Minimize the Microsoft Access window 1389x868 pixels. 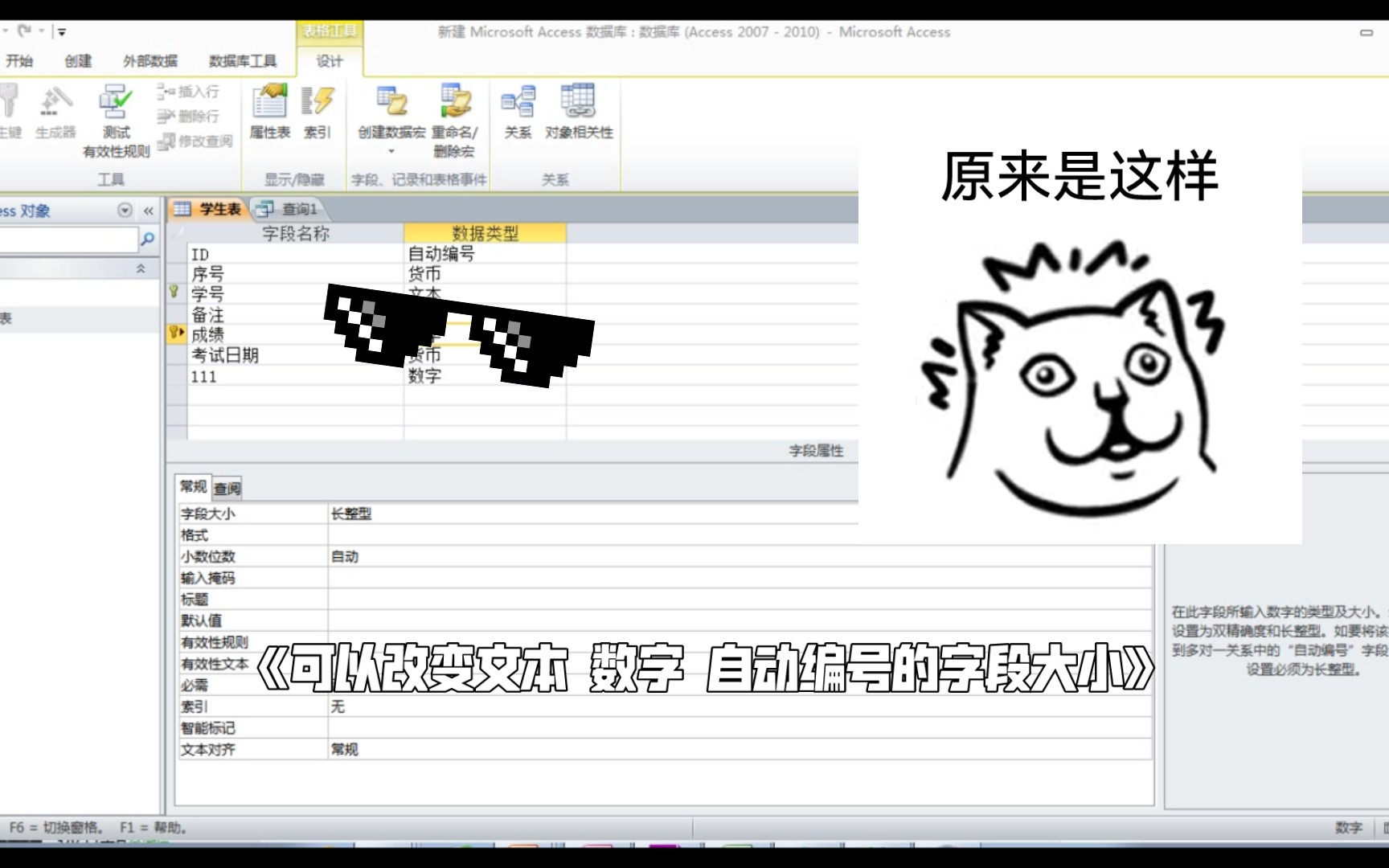coord(1366,33)
